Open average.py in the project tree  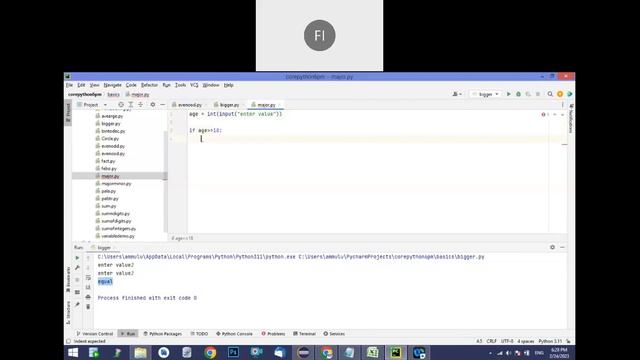click(x=112, y=116)
